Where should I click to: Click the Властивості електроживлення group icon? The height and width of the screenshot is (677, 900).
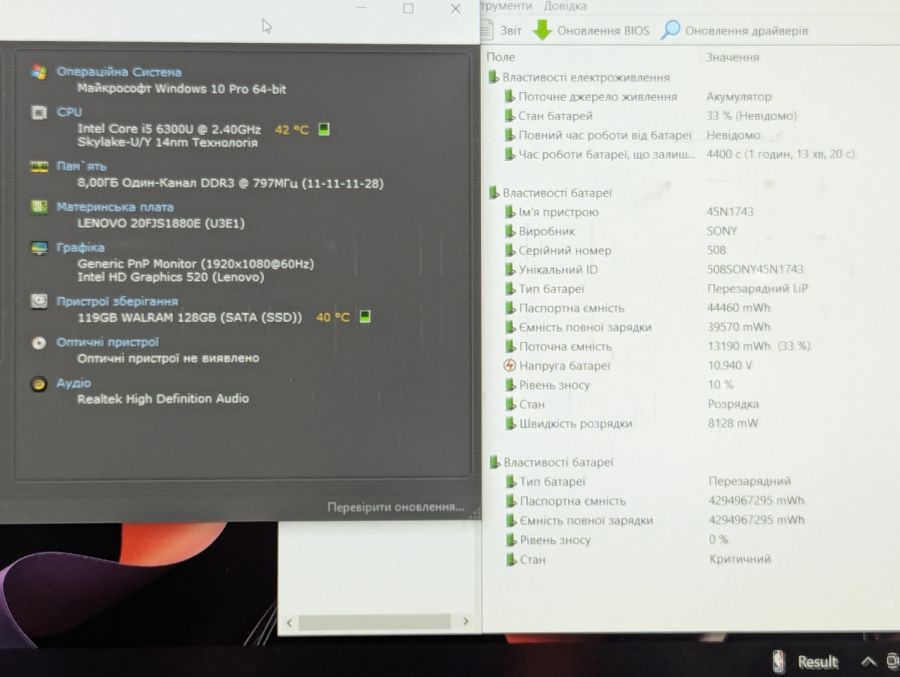493,77
